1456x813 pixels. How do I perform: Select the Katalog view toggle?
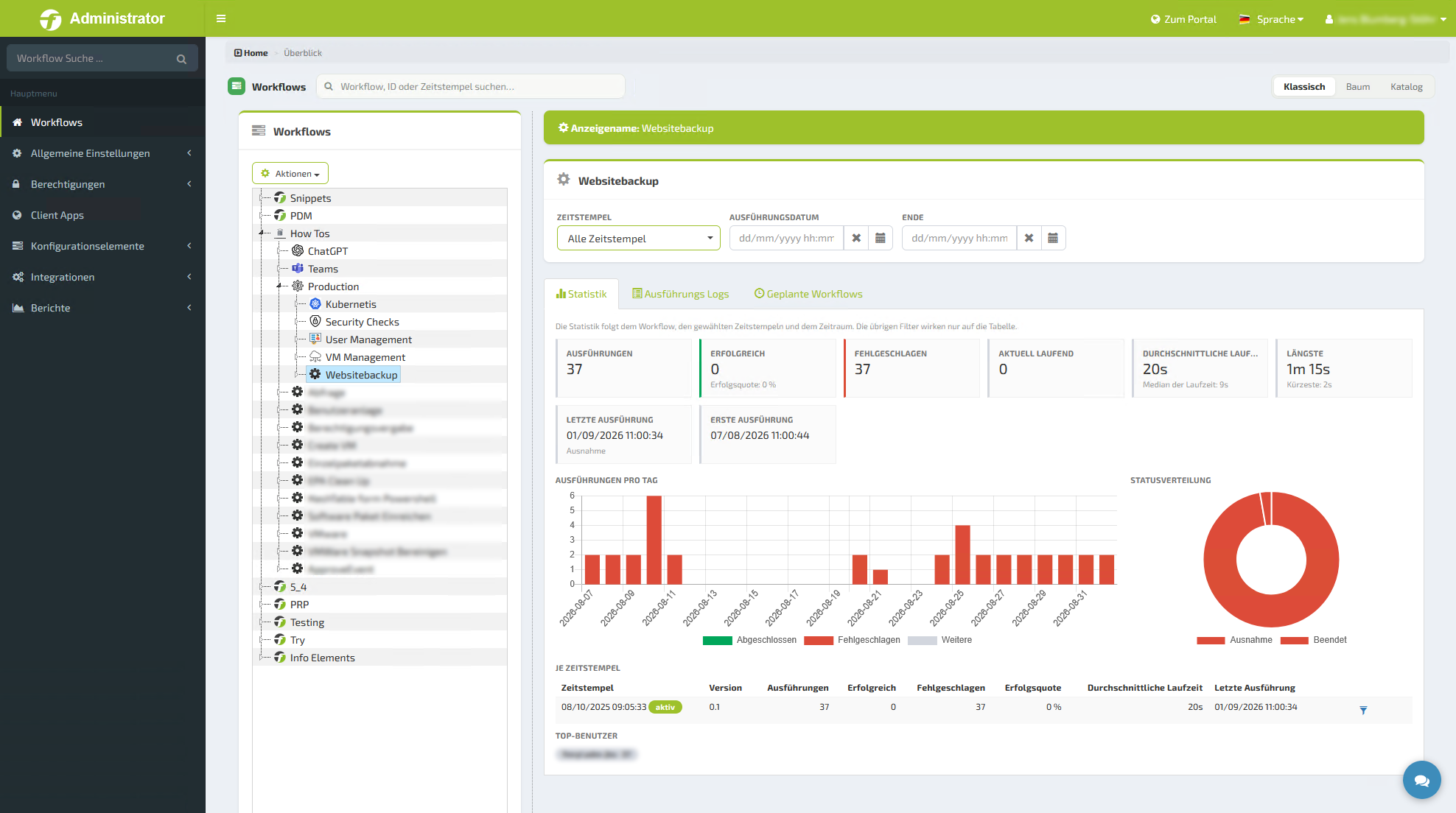(1407, 86)
